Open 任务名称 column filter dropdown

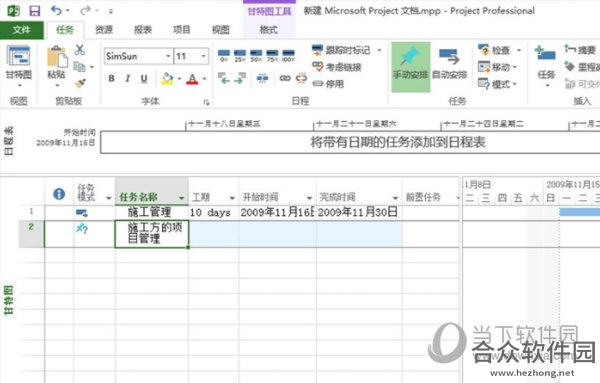point(181,198)
